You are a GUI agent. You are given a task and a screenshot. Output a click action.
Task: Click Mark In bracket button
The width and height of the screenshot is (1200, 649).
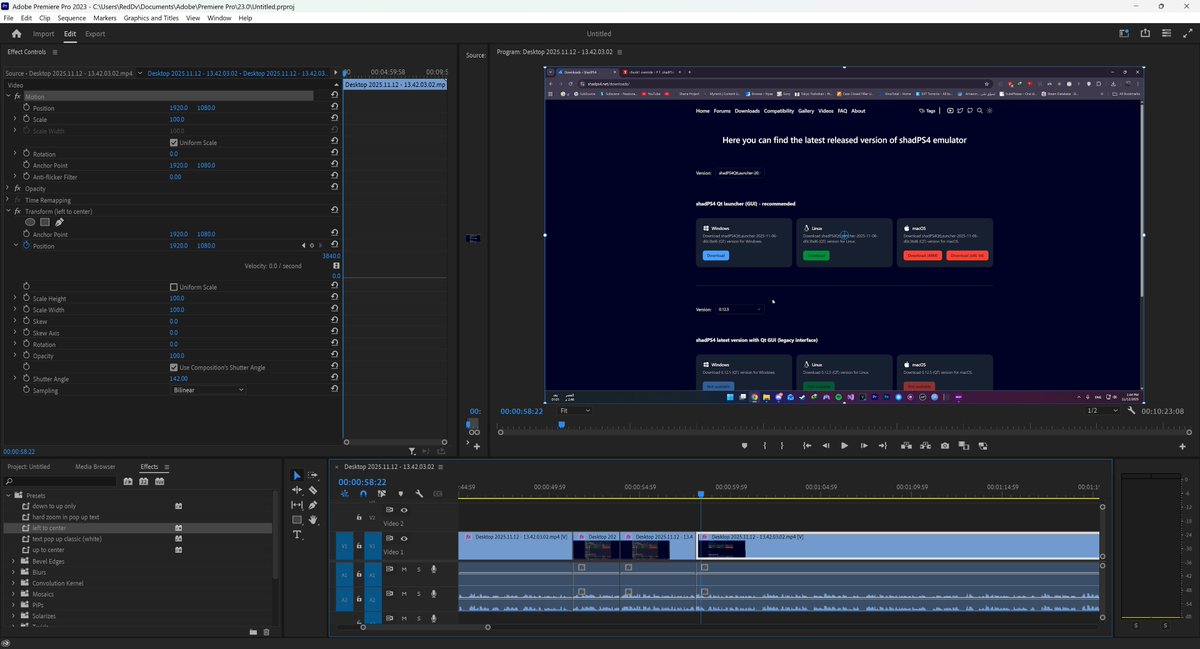click(764, 446)
